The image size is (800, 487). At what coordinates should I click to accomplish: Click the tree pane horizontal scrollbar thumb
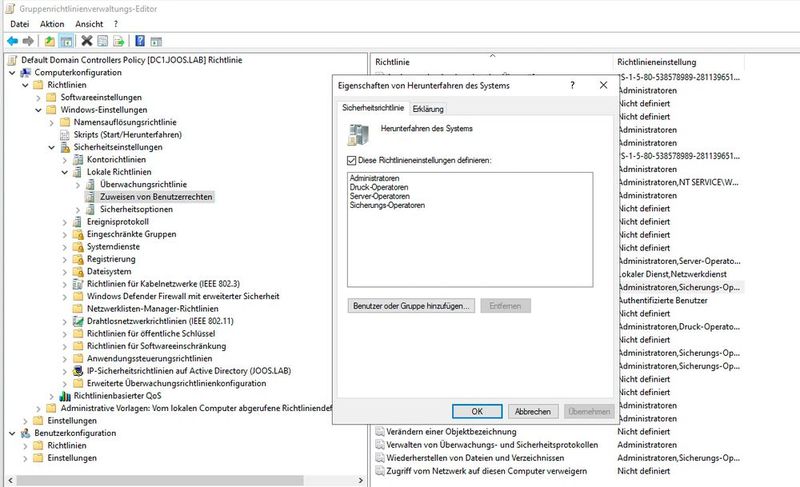point(160,480)
